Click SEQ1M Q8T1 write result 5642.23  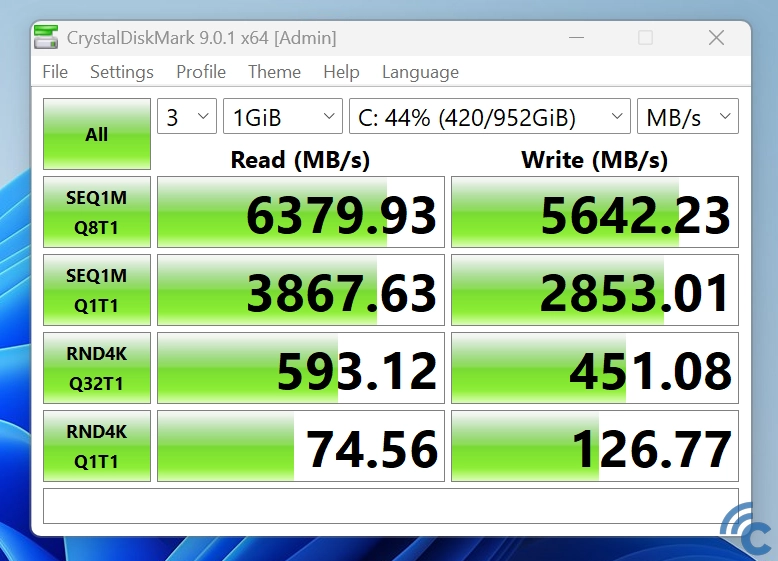click(x=595, y=212)
